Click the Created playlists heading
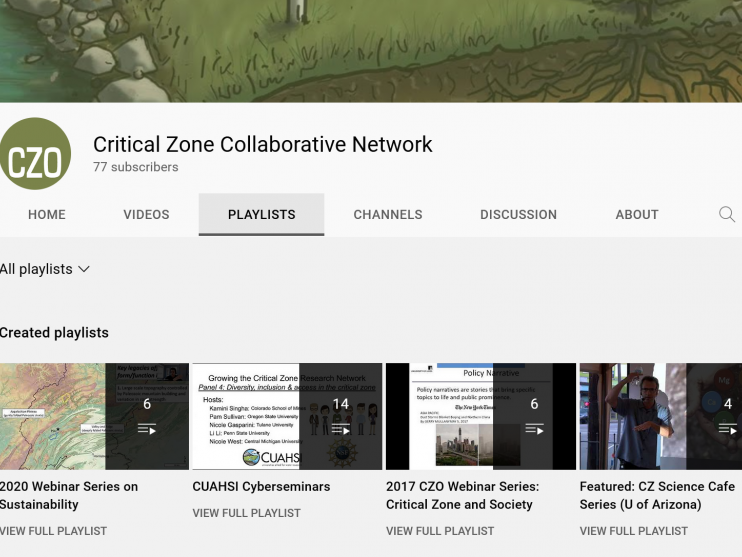 tap(54, 333)
